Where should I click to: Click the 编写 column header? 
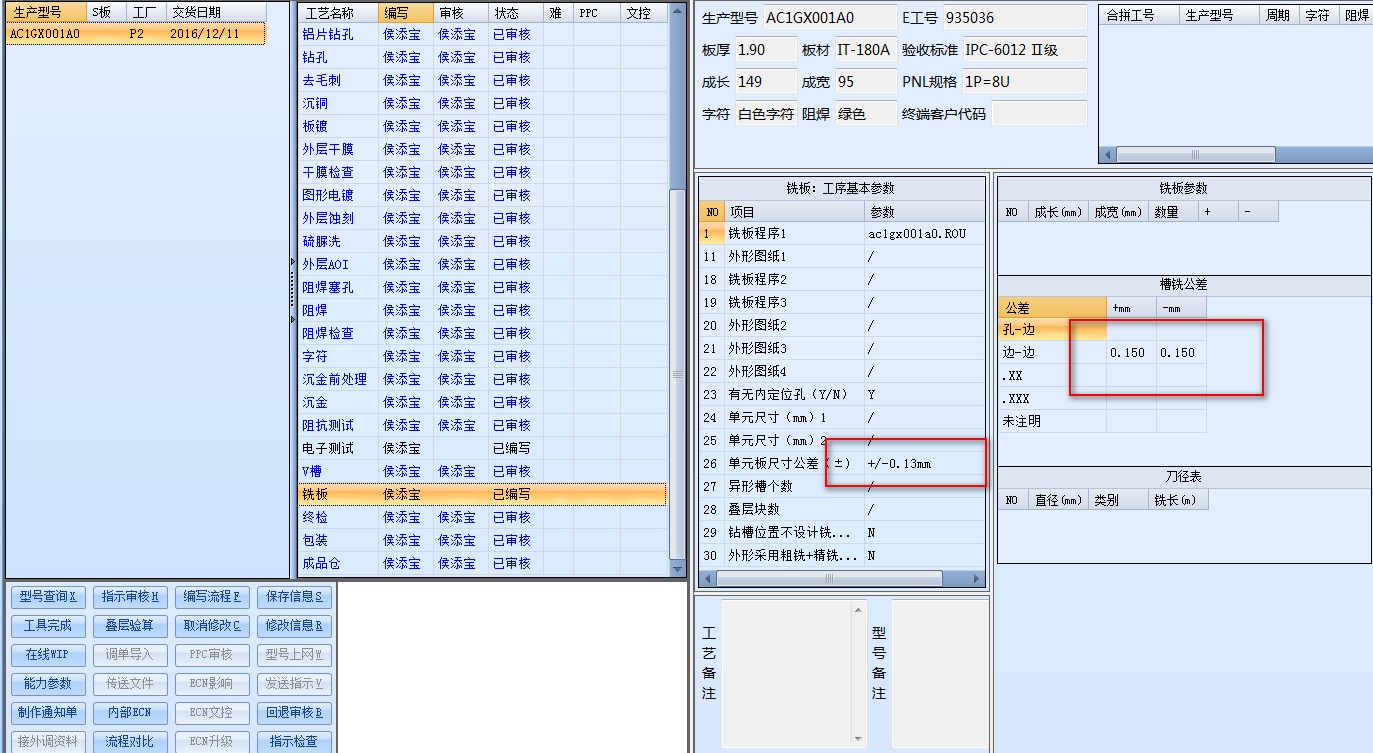tap(406, 13)
